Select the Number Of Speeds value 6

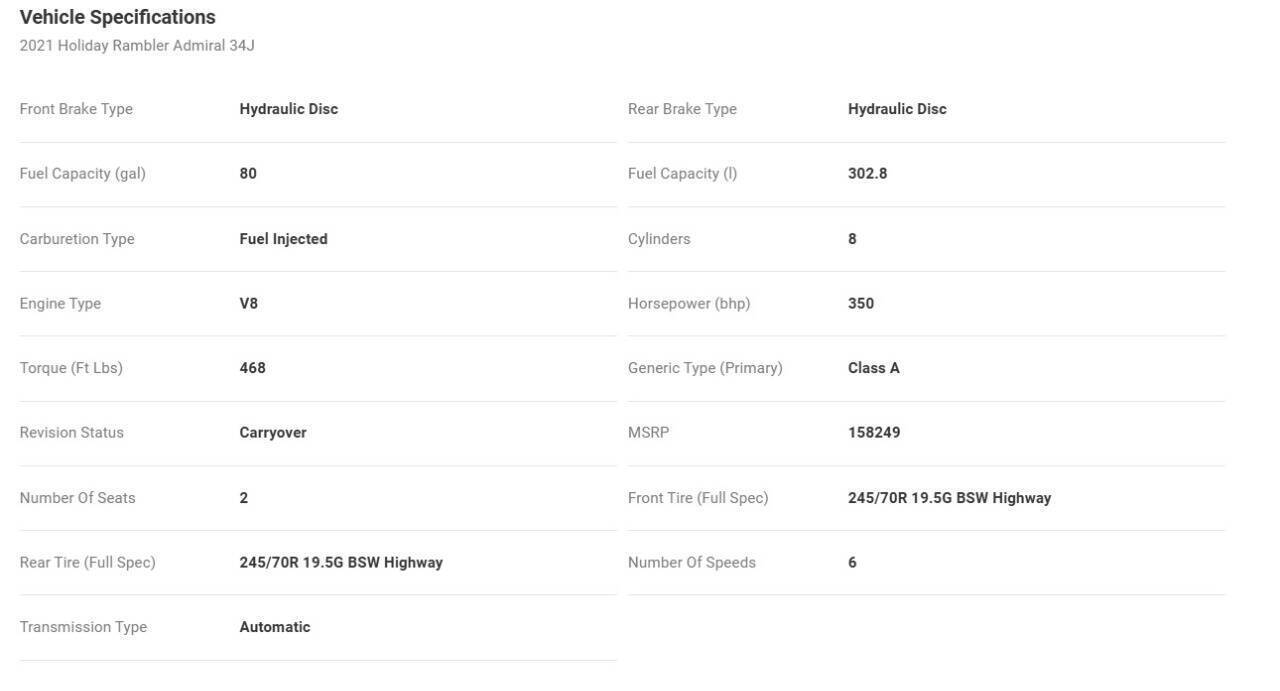(852, 563)
